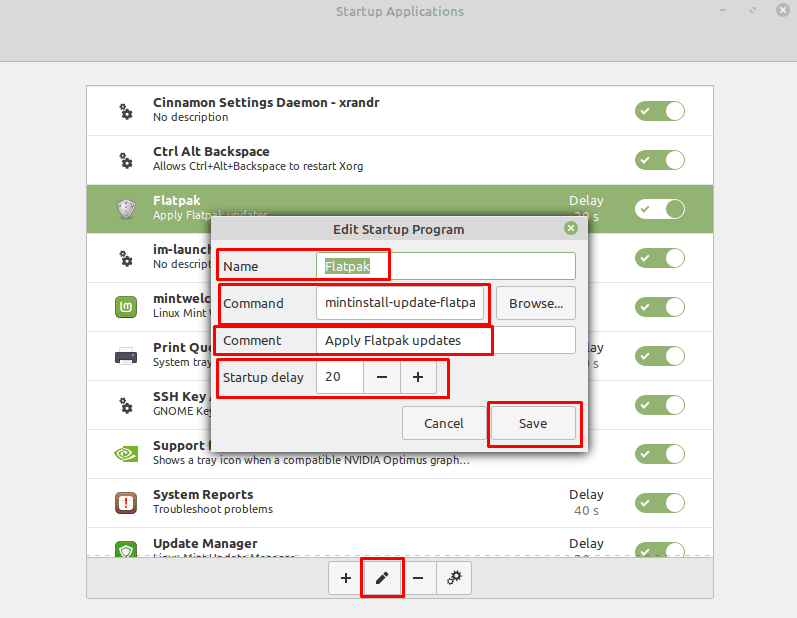Toggle the SSH Key agent switch
Screen dimensions: 797x618
click(x=660, y=405)
